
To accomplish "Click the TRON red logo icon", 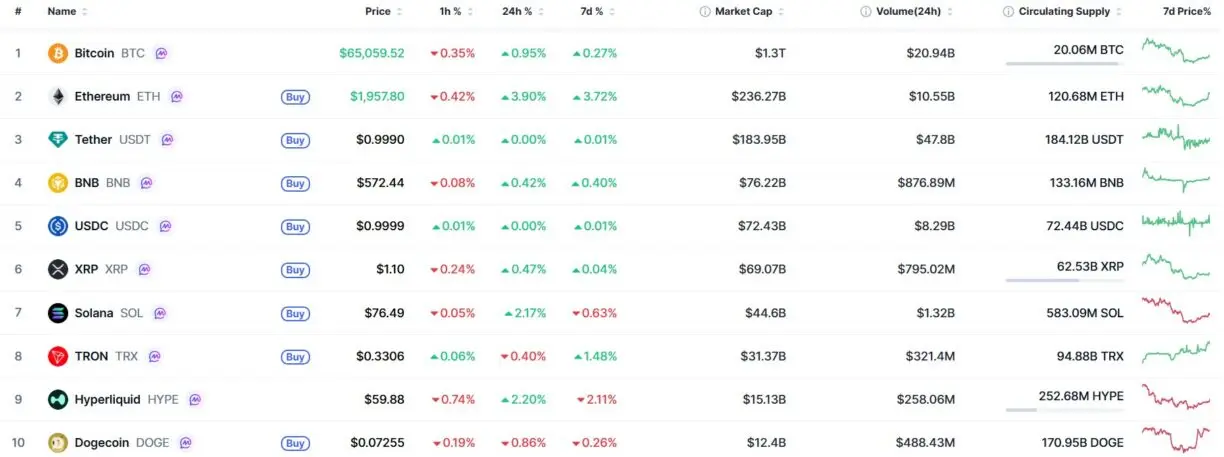I will pyautogui.click(x=58, y=356).
